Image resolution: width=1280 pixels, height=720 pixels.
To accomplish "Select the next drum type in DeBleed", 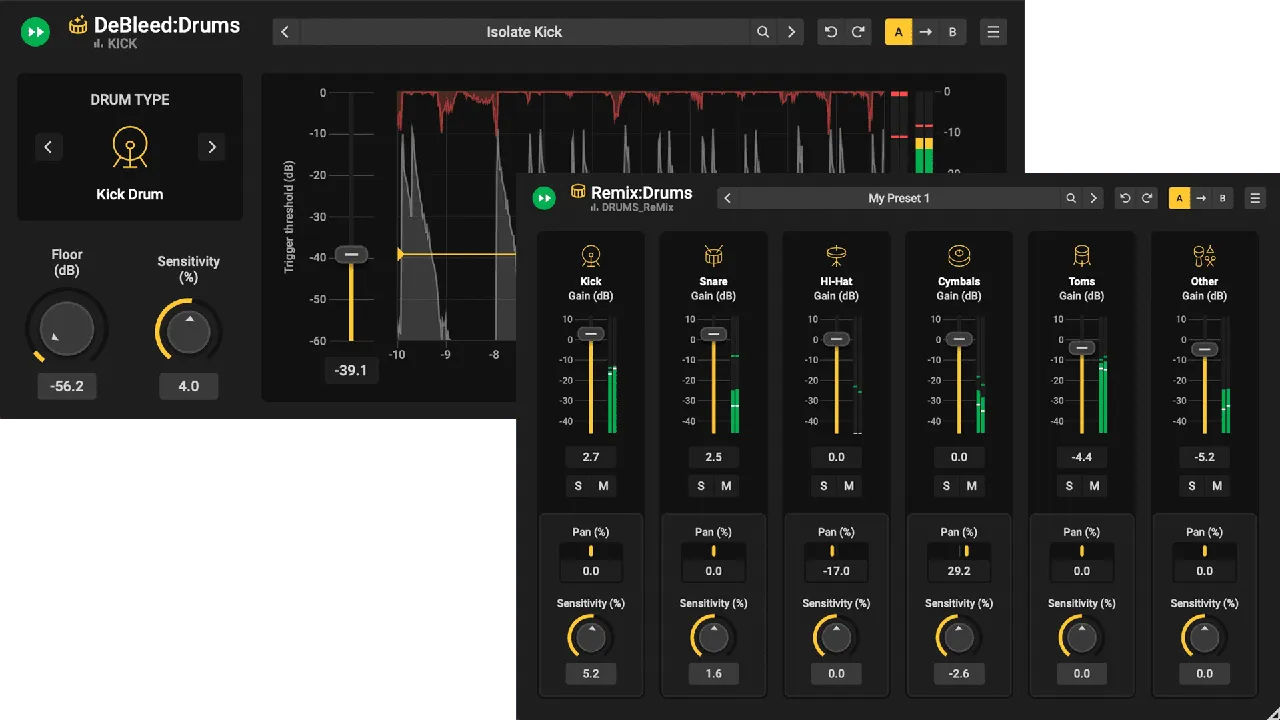I will 211,147.
